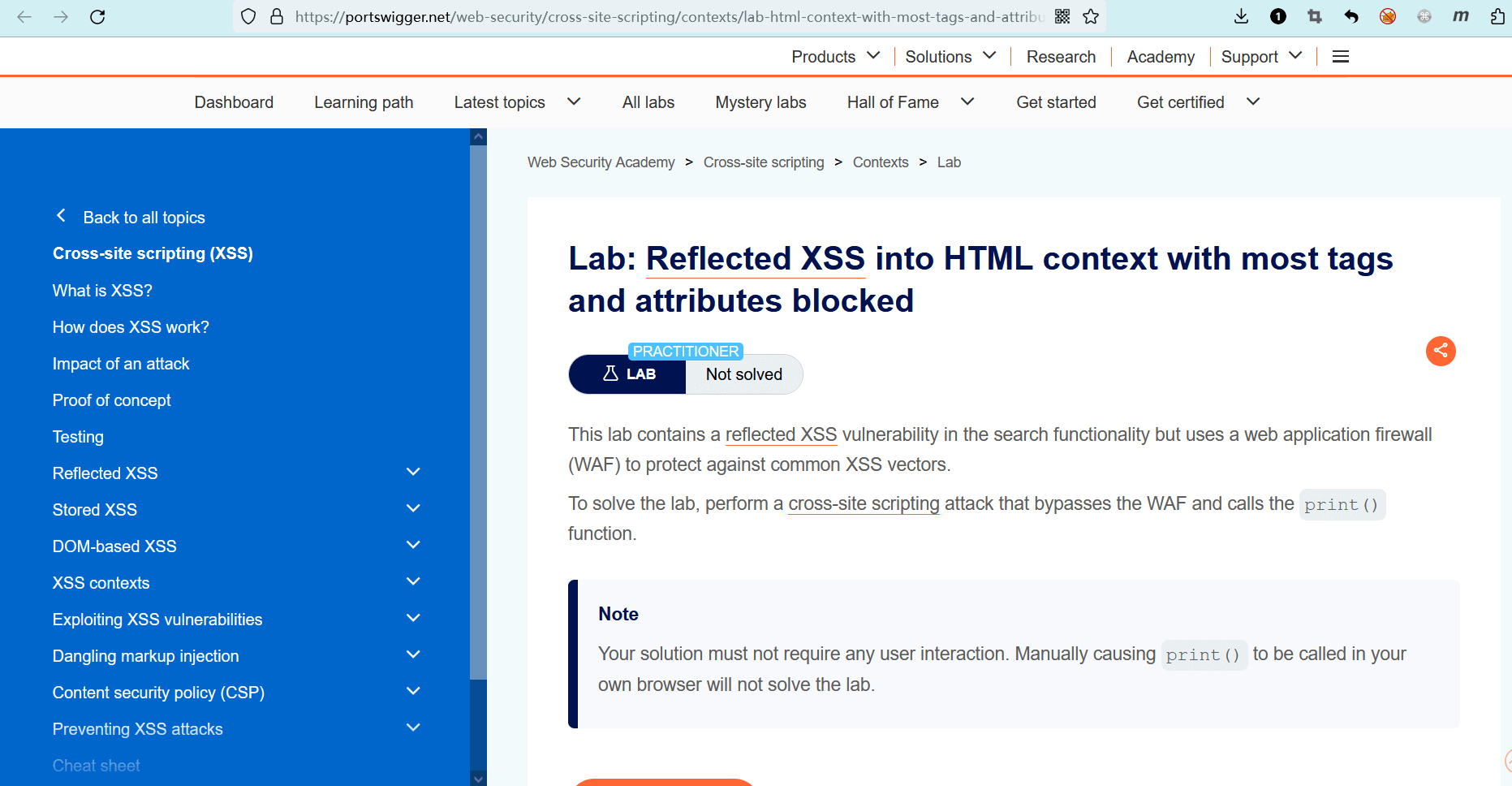Bookmark this page with the star icon
Viewport: 1512px width, 786px height.
[1091, 16]
